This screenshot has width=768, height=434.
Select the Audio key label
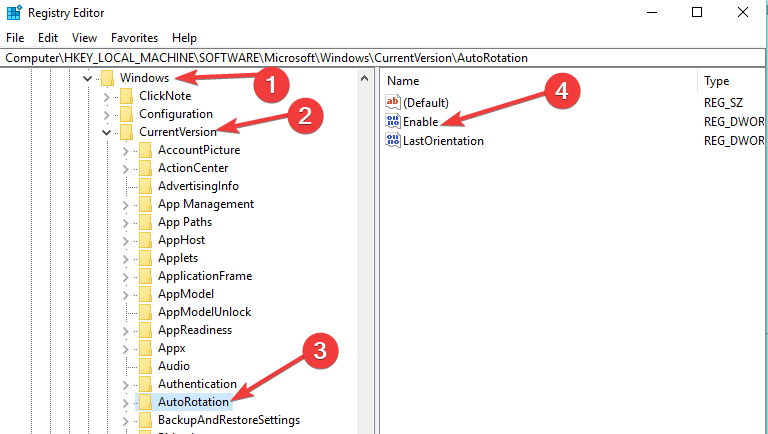pyautogui.click(x=173, y=366)
